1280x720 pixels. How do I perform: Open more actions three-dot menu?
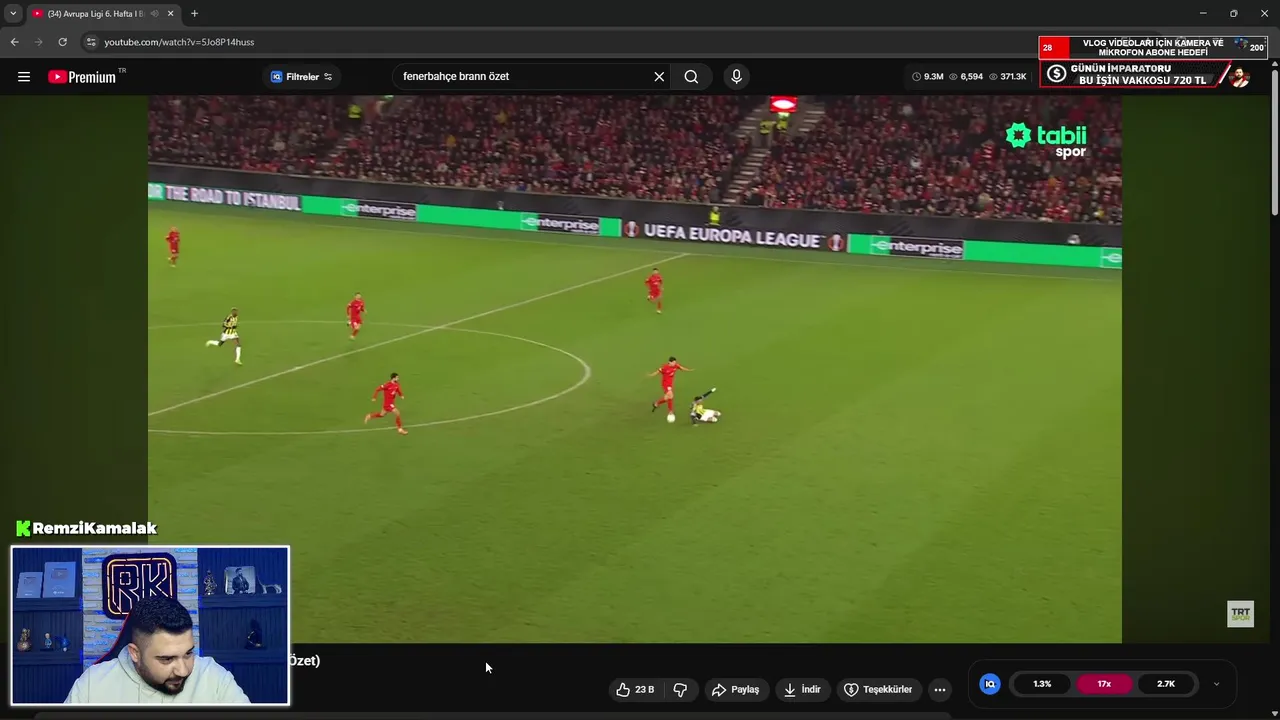(x=939, y=689)
